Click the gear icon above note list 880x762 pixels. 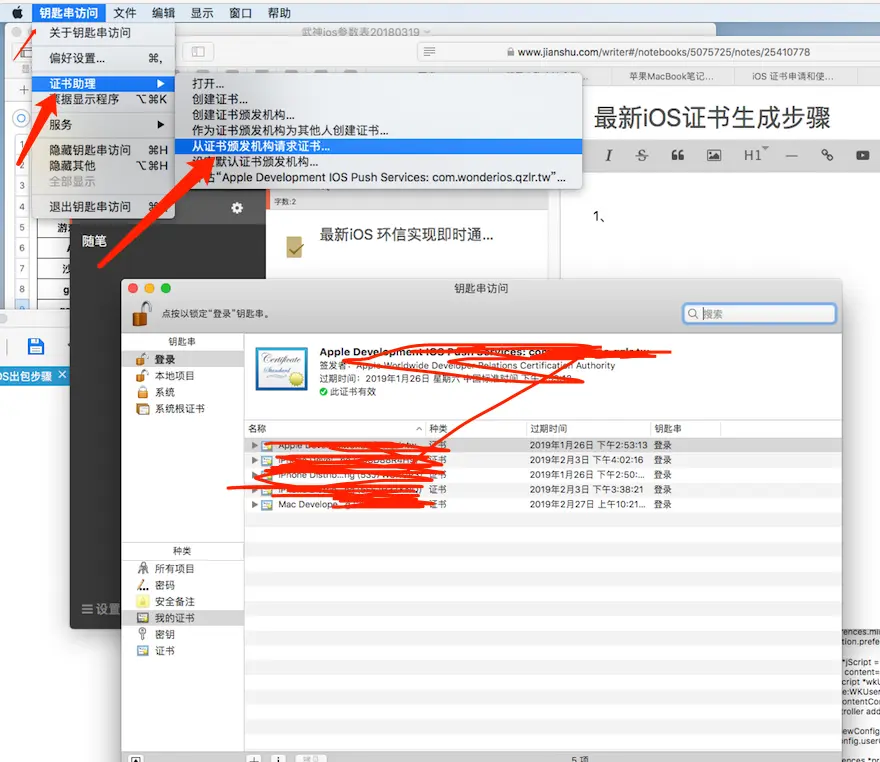[x=237, y=208]
